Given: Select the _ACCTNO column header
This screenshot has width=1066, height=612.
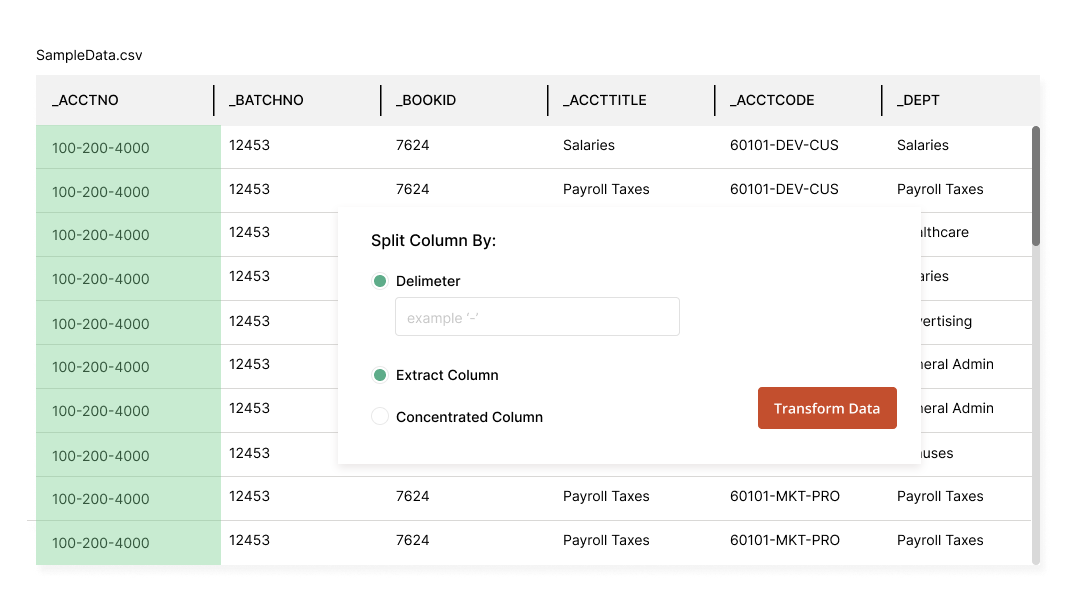Looking at the screenshot, I should [85, 100].
